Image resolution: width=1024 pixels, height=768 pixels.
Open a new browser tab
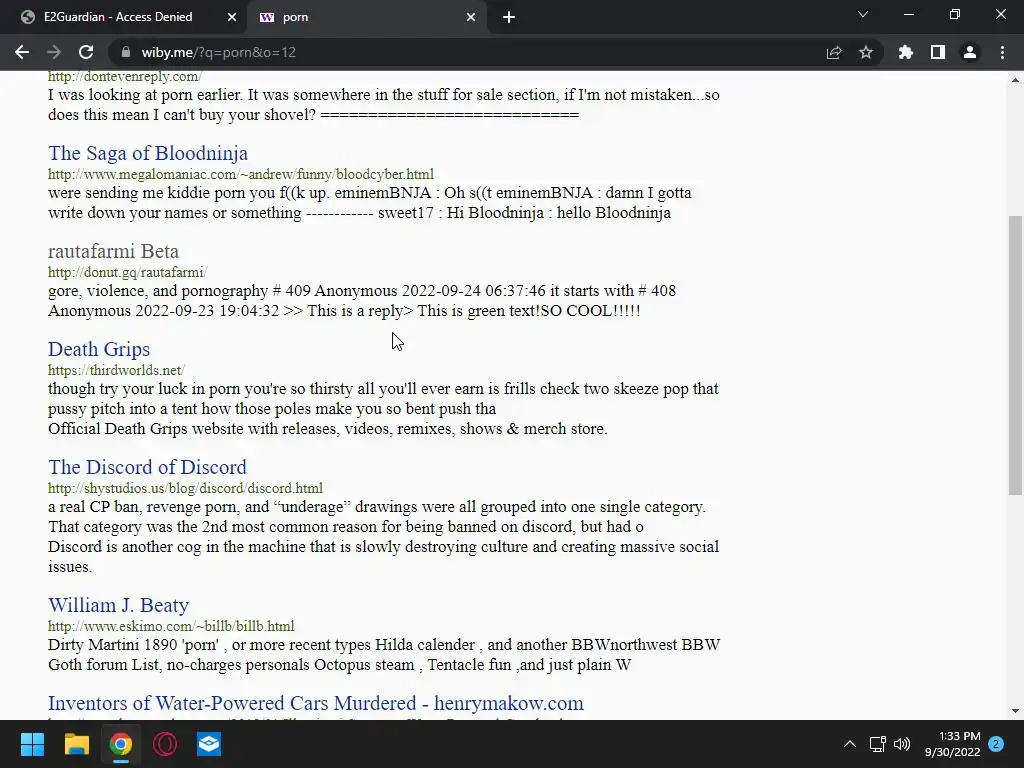pyautogui.click(x=509, y=18)
